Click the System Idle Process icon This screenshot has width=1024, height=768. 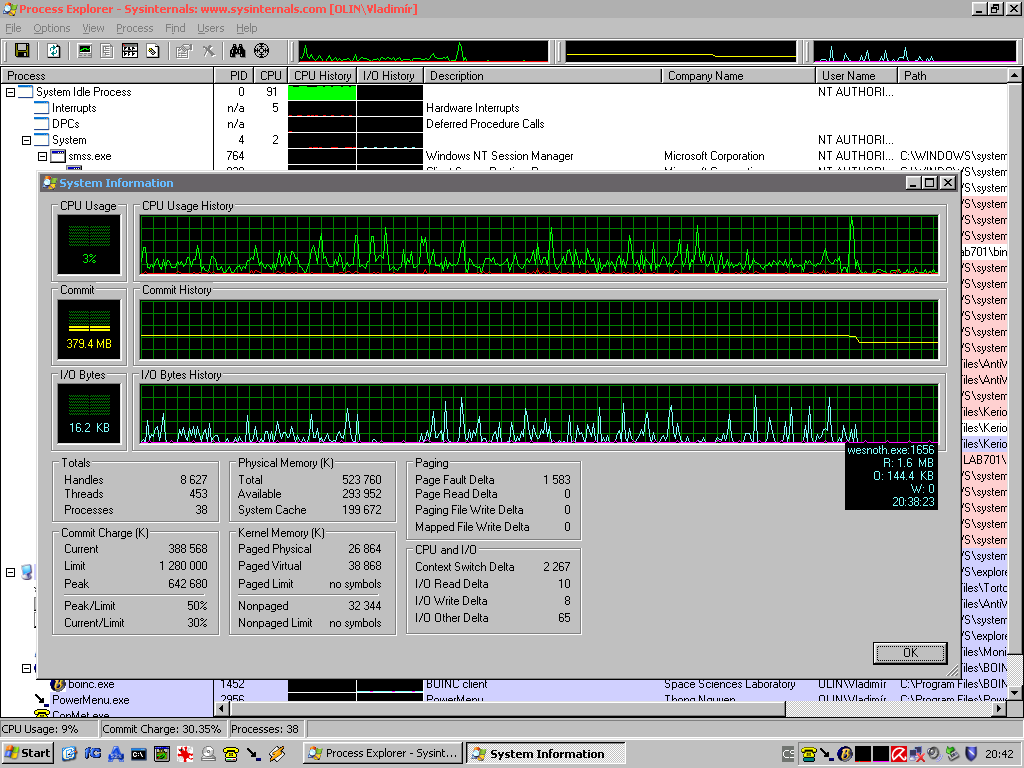tap(25, 92)
